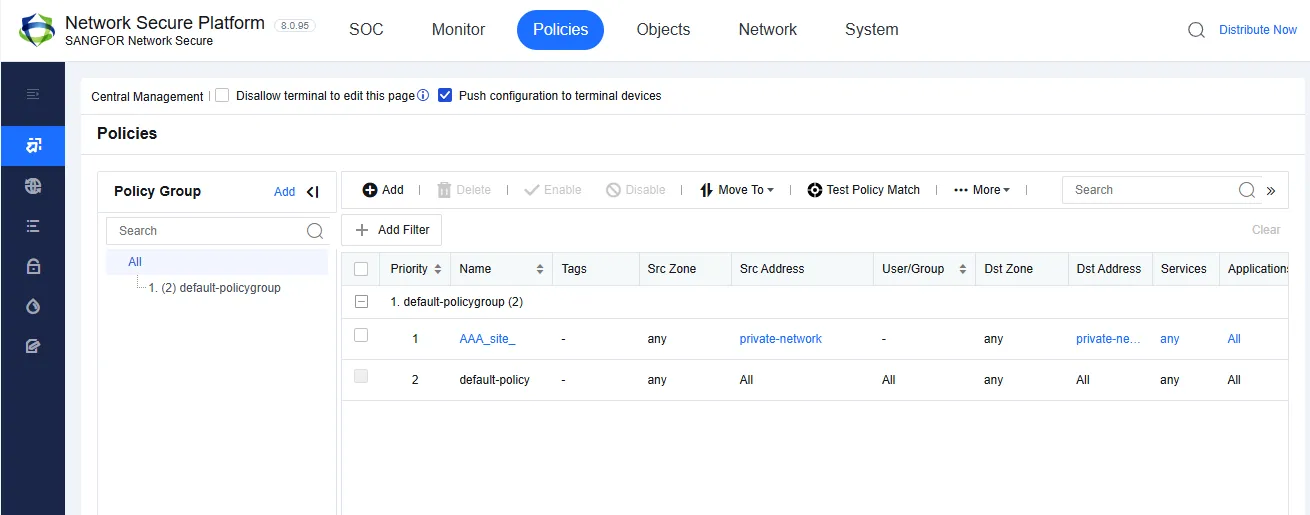The height and width of the screenshot is (515, 1310).
Task: Click the info icon beside Disallow terminal
Action: point(423,96)
